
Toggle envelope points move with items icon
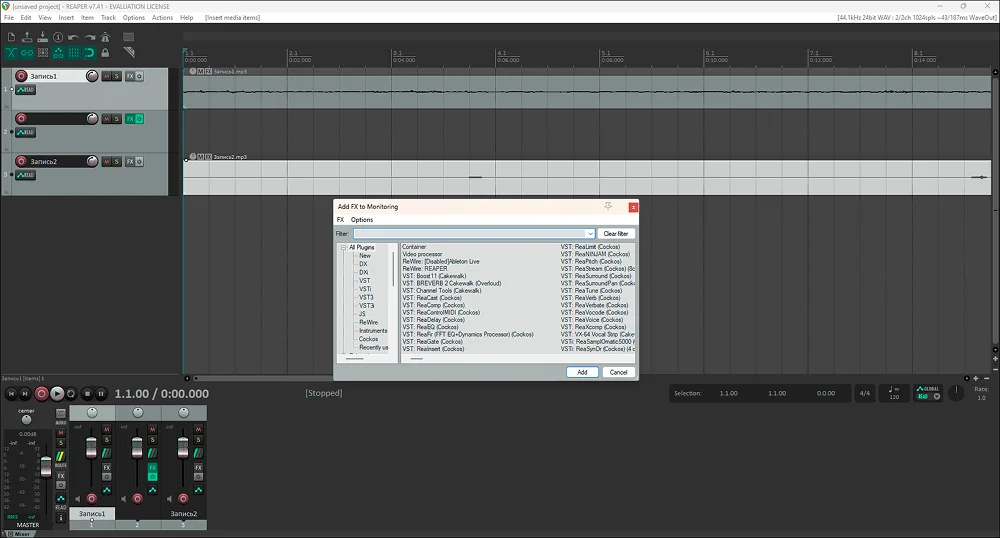click(x=58, y=53)
